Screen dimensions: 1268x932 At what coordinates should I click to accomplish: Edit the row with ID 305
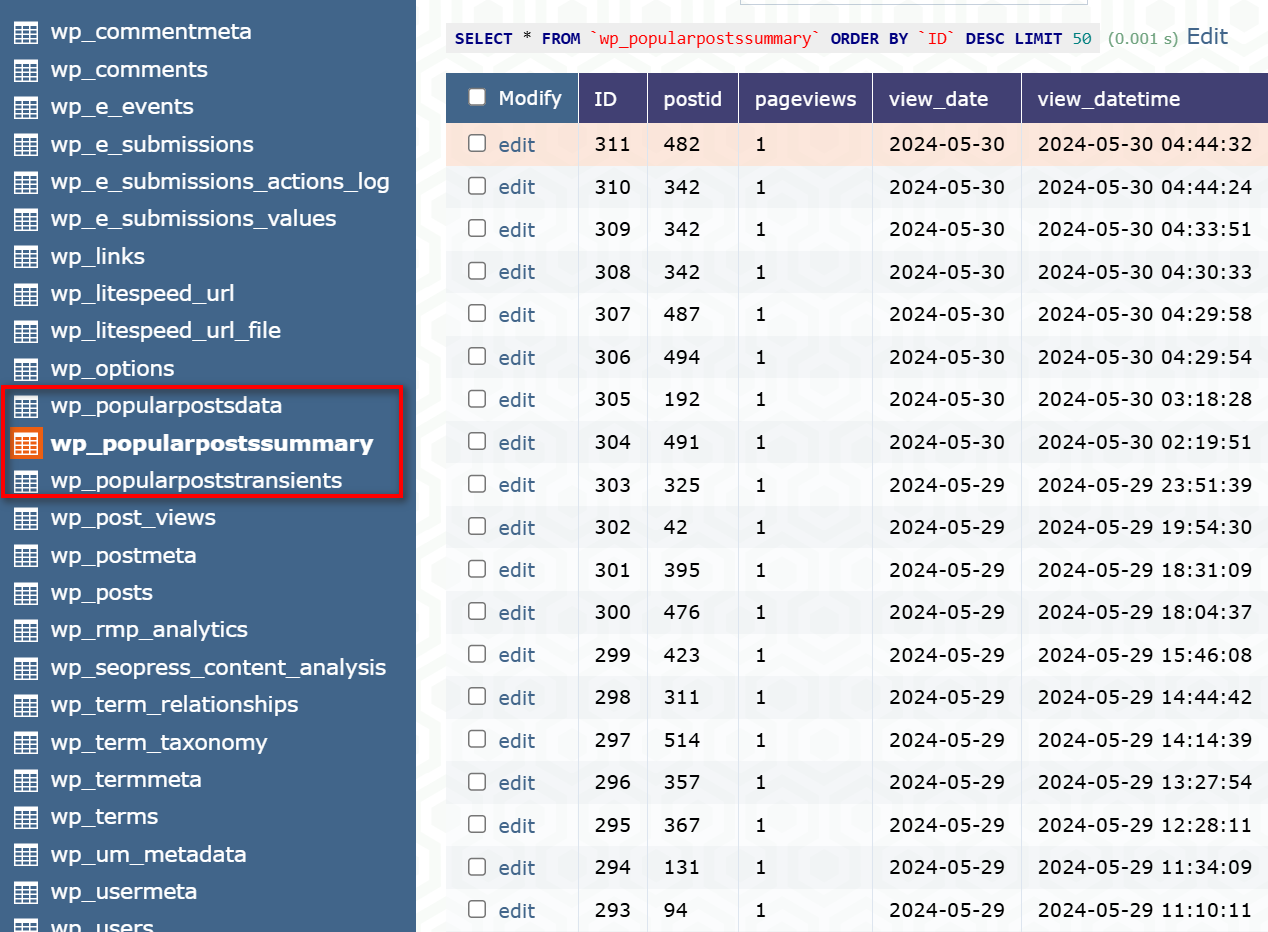coord(517,400)
